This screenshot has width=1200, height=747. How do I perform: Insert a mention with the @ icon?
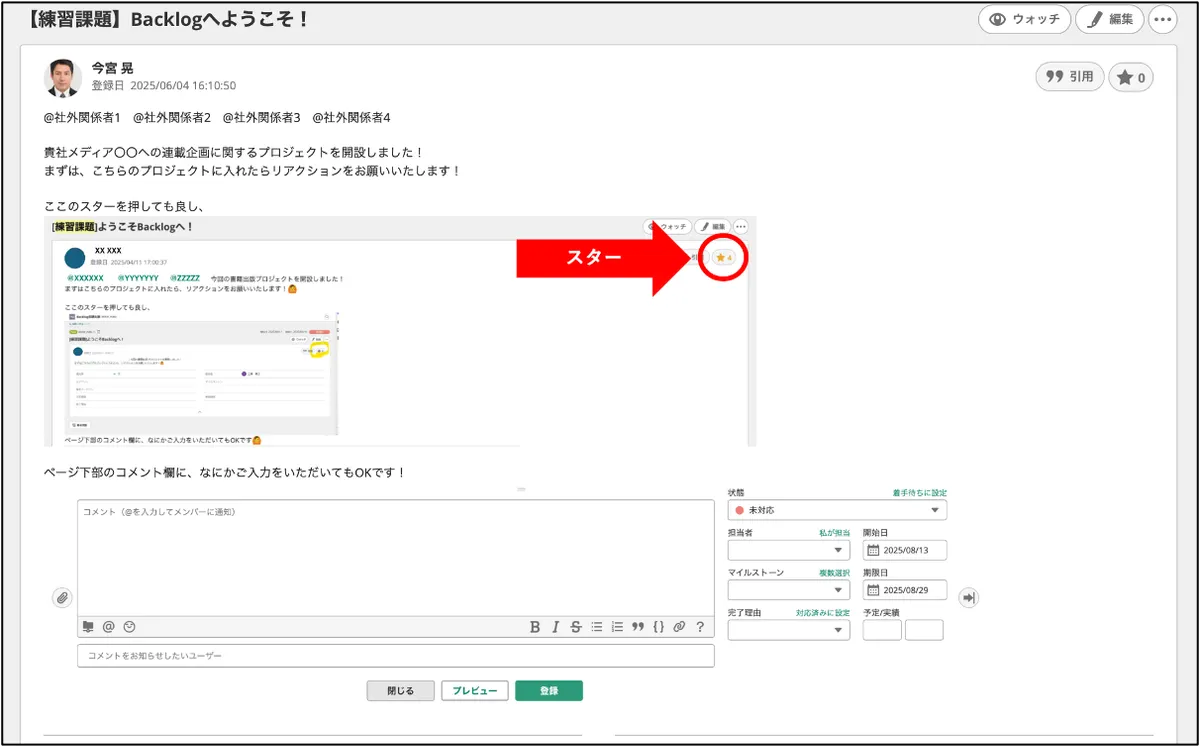coord(109,627)
